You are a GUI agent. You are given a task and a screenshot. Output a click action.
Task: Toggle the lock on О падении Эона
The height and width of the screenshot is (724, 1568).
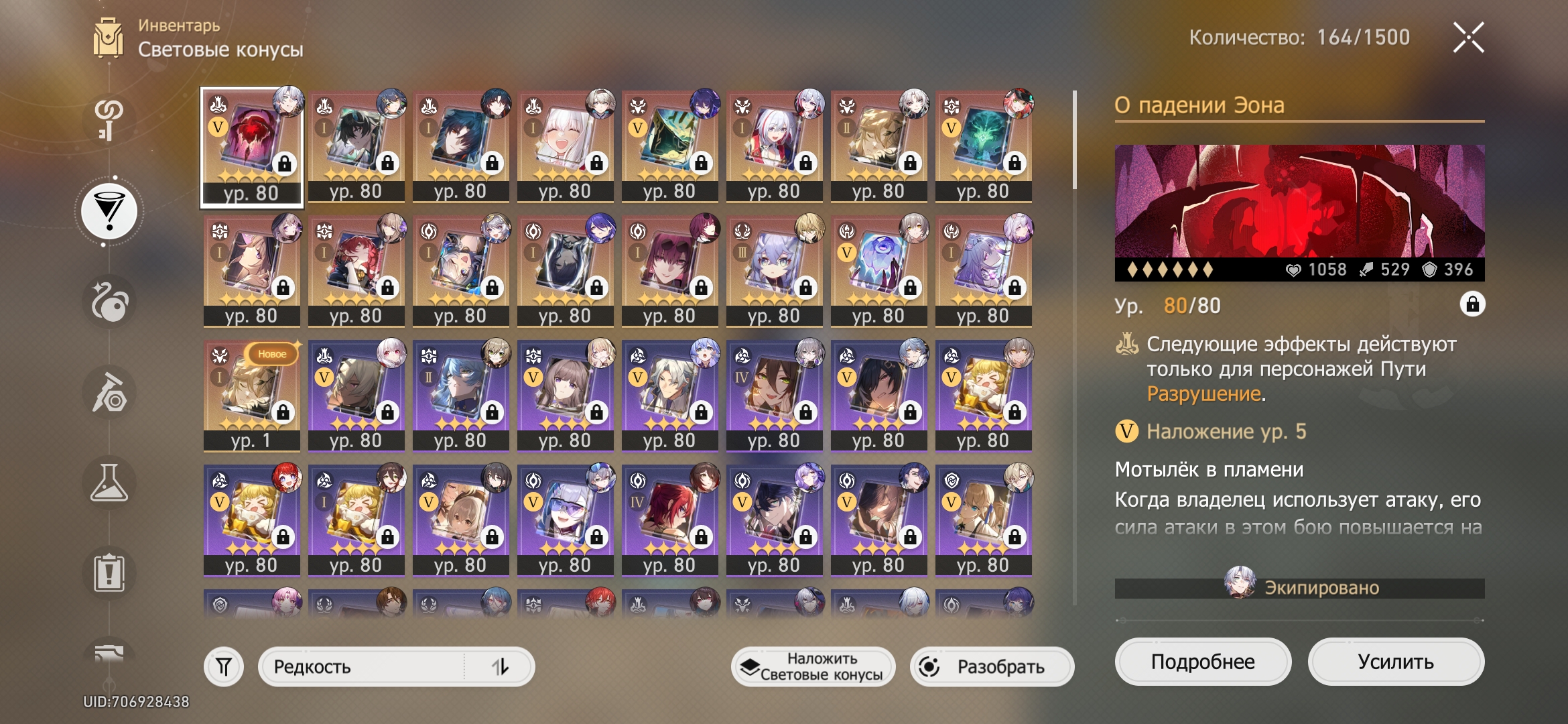1472,304
